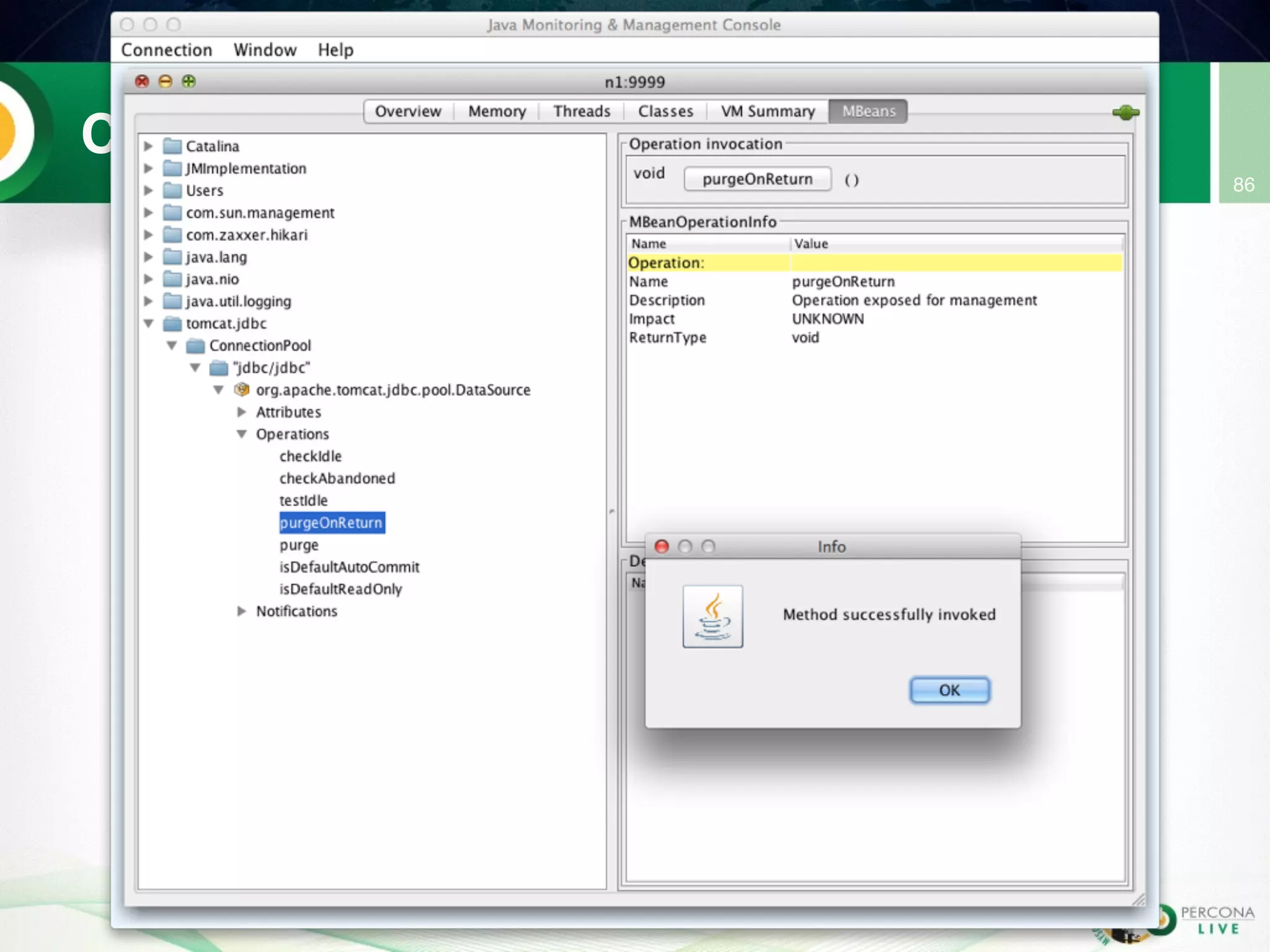The image size is (1270, 952).
Task: Select org.apache.tomcat.jdbc.pool.DataSource tree label
Action: 393,390
